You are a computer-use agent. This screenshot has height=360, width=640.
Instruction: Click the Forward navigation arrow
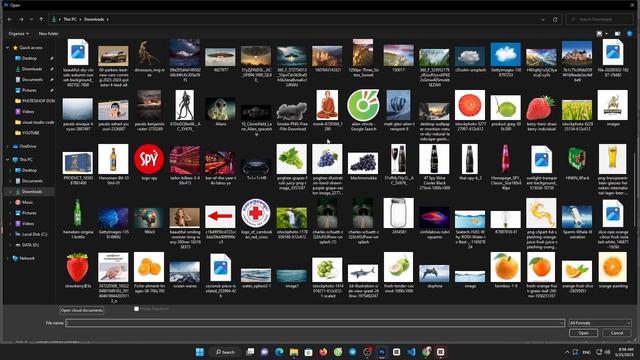point(21,19)
